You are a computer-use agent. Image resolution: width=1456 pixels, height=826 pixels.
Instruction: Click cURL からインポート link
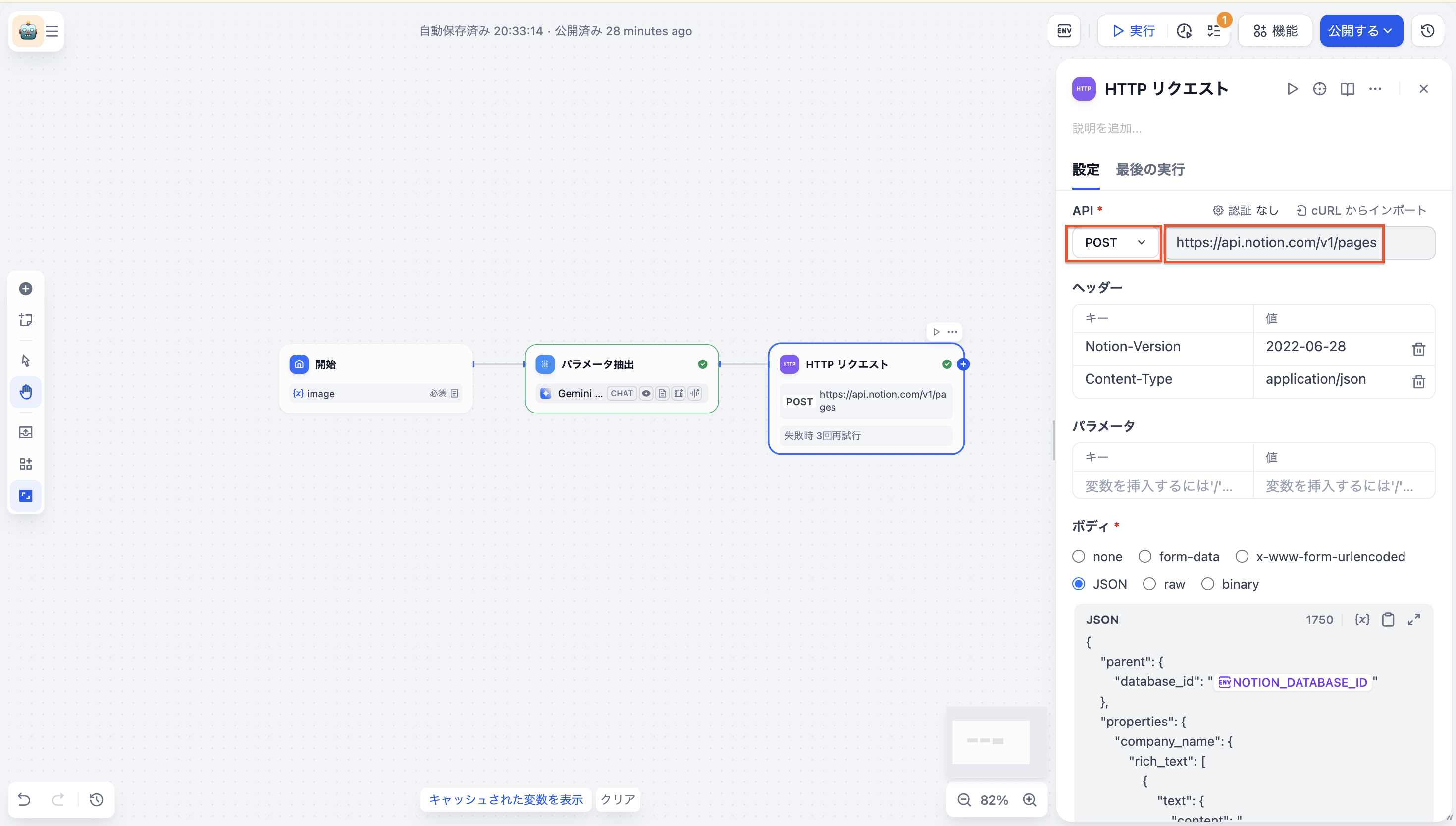(x=1361, y=210)
